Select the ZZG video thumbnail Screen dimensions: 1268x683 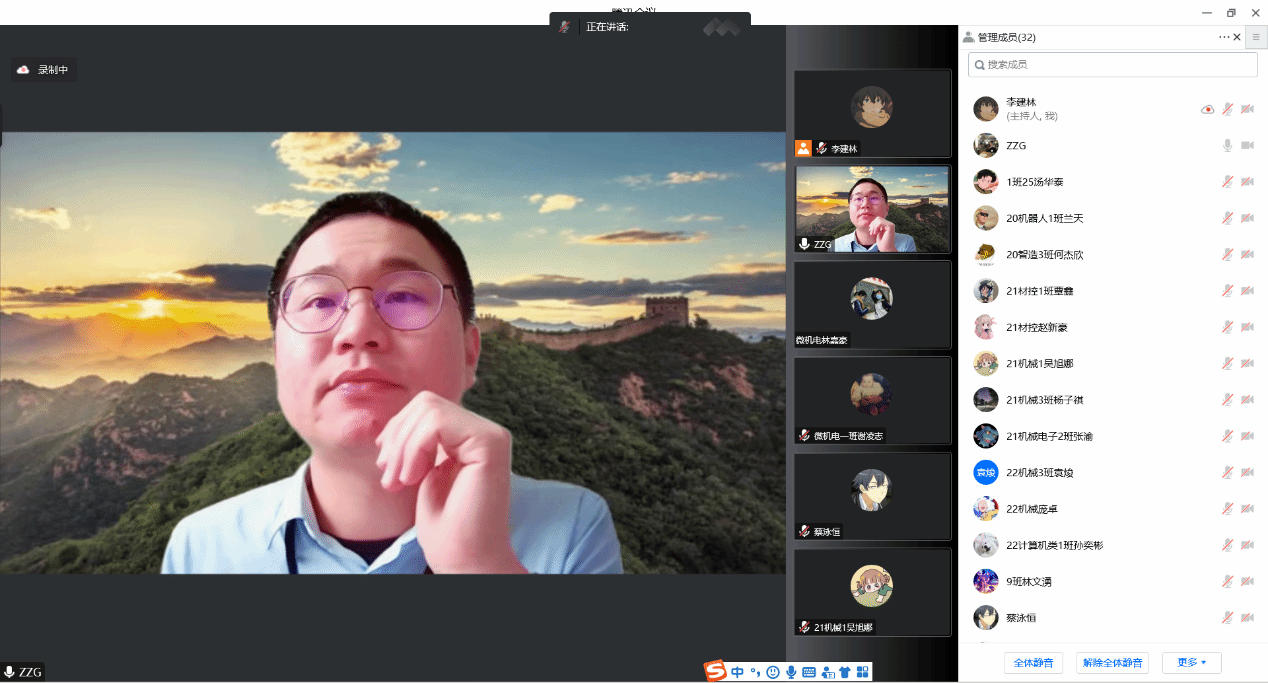point(872,209)
